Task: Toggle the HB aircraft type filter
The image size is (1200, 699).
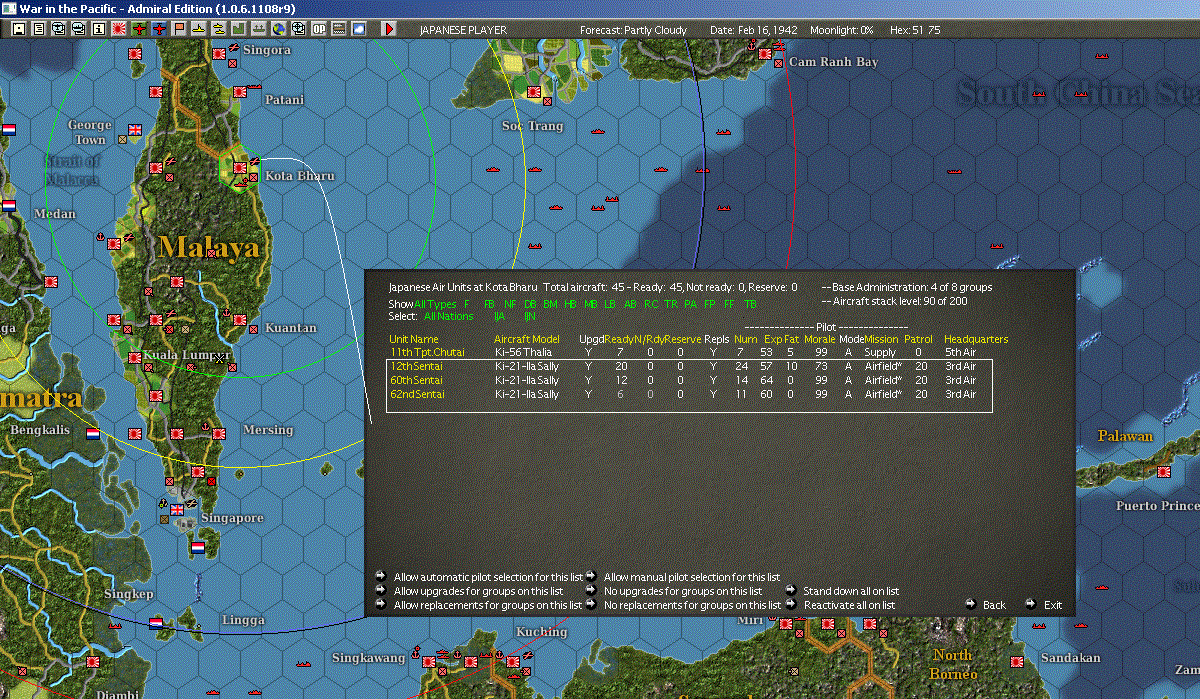Action: click(570, 304)
